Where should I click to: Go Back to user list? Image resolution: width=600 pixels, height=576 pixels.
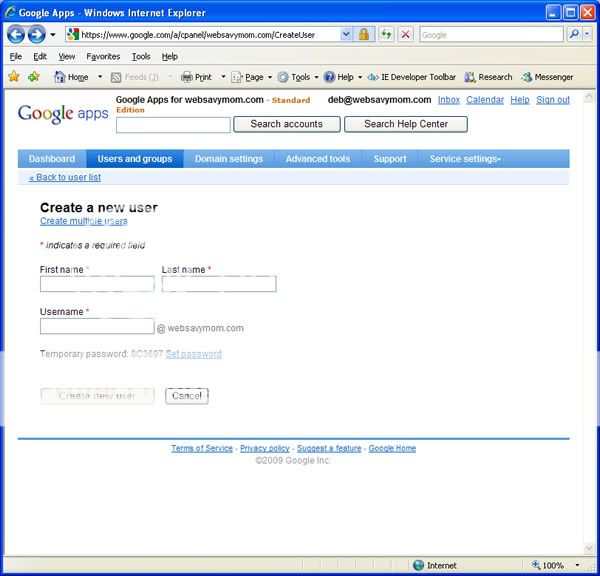click(65, 178)
